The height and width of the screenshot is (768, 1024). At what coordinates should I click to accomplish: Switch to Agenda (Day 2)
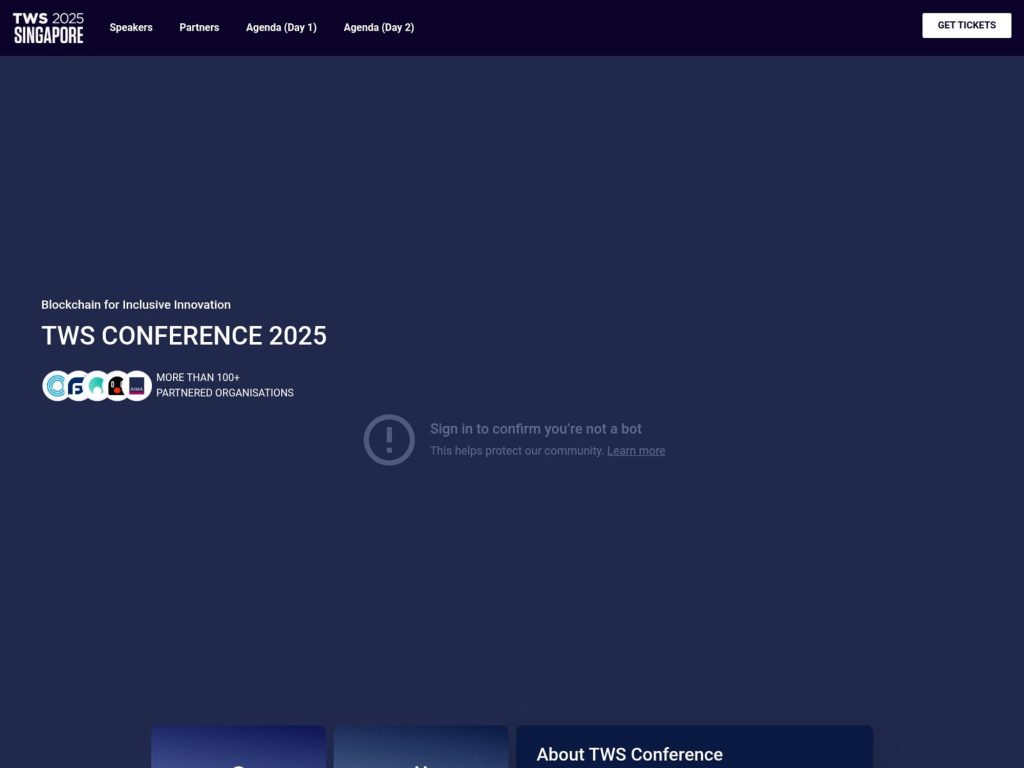click(x=378, y=28)
